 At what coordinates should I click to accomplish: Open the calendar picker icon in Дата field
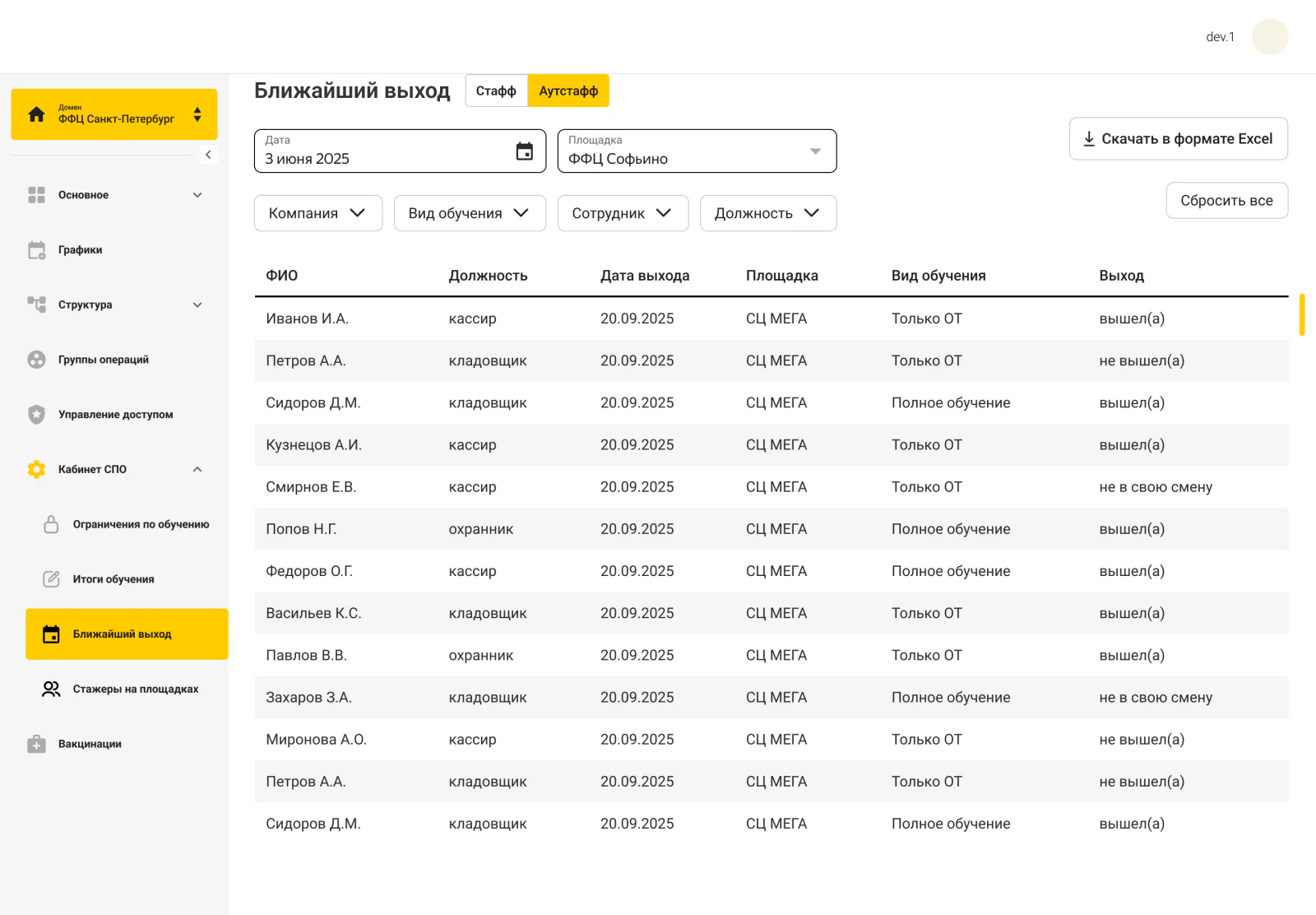tap(524, 151)
